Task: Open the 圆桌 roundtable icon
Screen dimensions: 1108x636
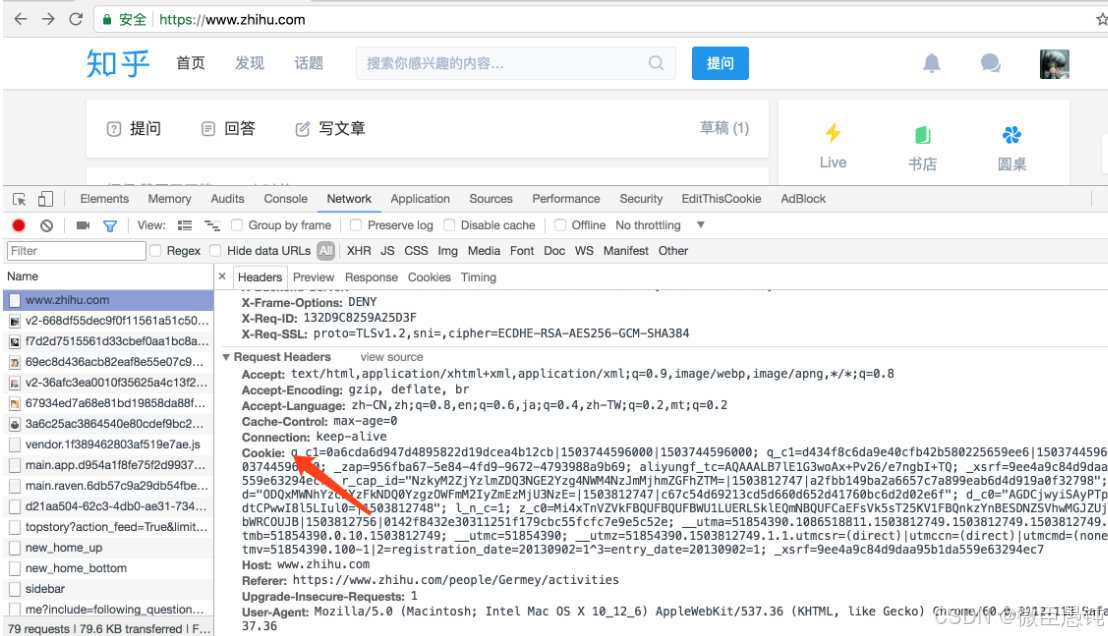Action: pos(1011,134)
